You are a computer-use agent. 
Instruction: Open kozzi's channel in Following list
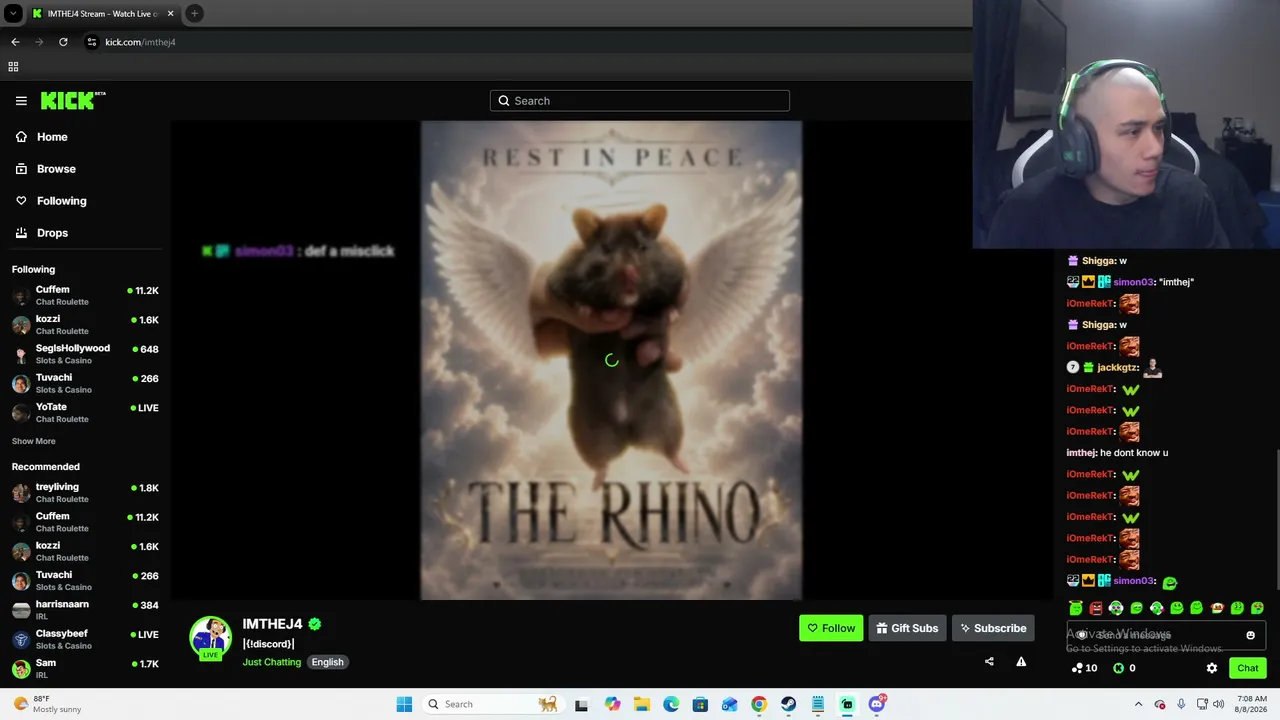coord(85,324)
